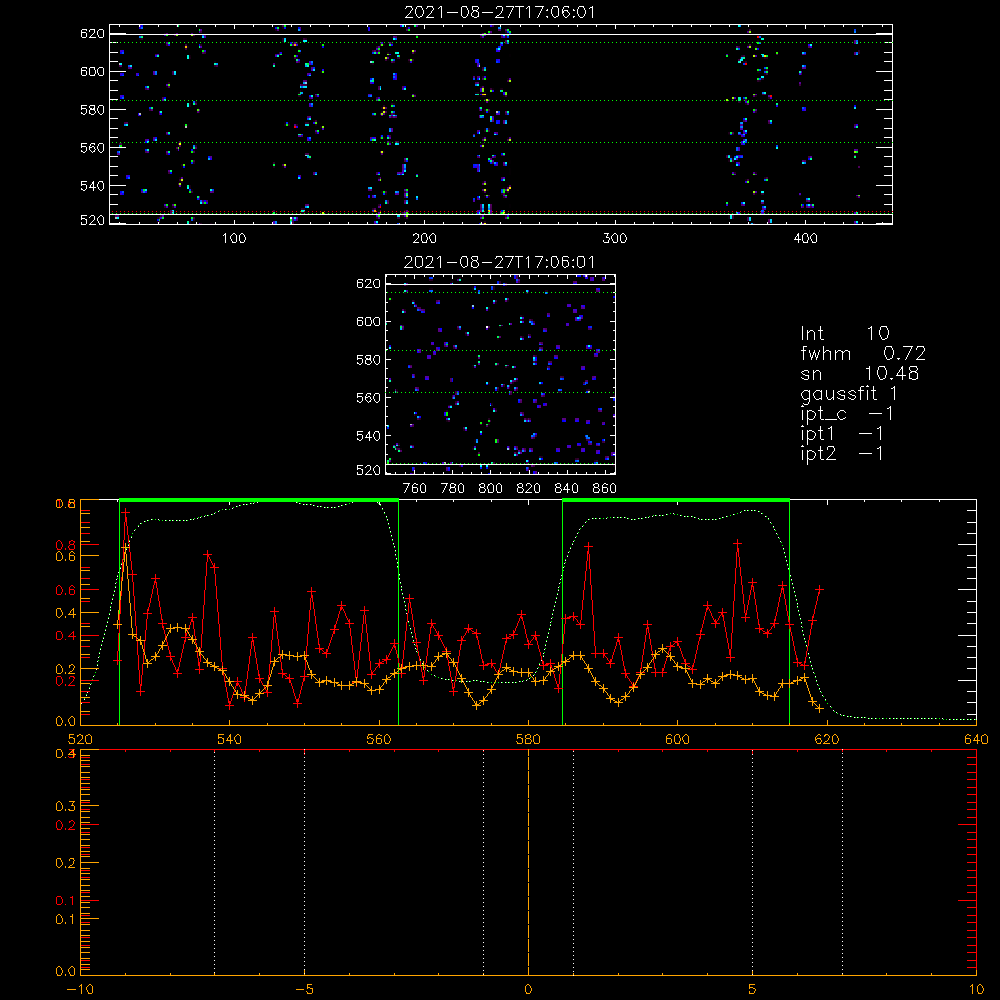Viewport: 1000px width, 1000px height.
Task: Click the '100' x-axis label of the top image
Action: point(234,239)
